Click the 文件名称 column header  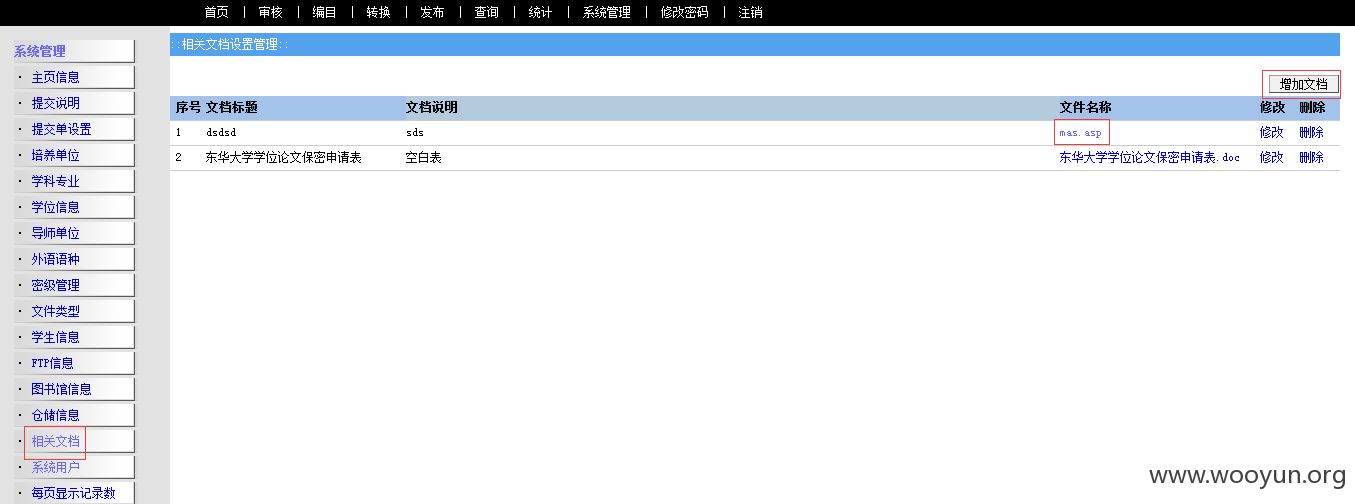tap(1085, 107)
